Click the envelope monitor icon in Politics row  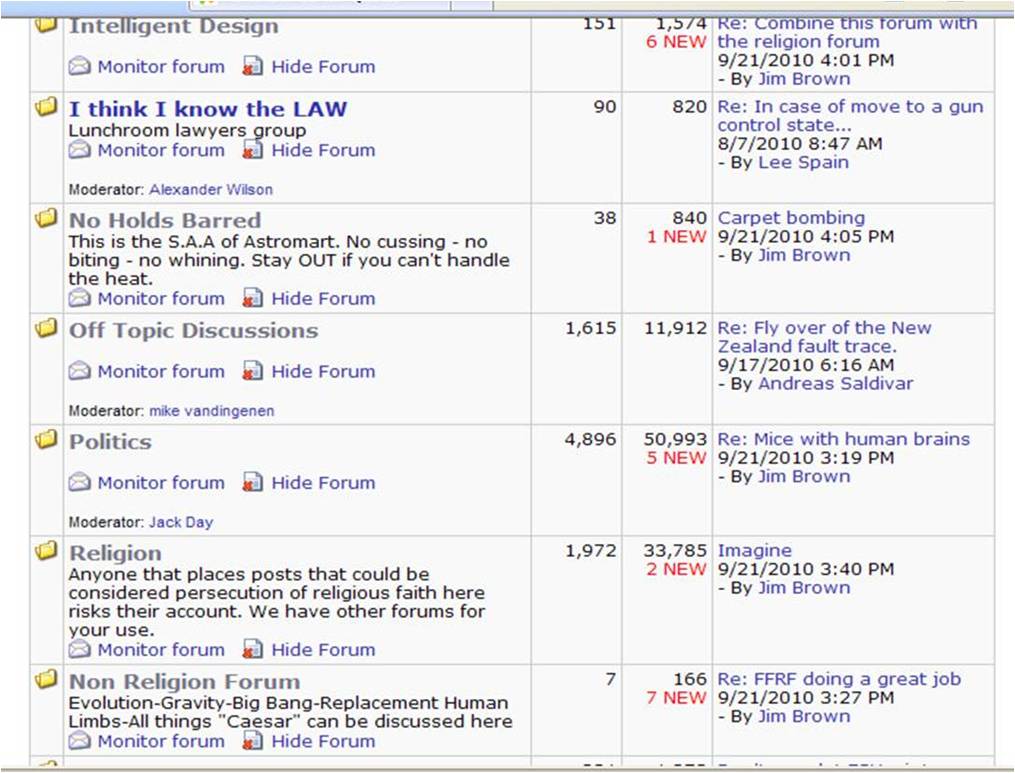click(80, 482)
